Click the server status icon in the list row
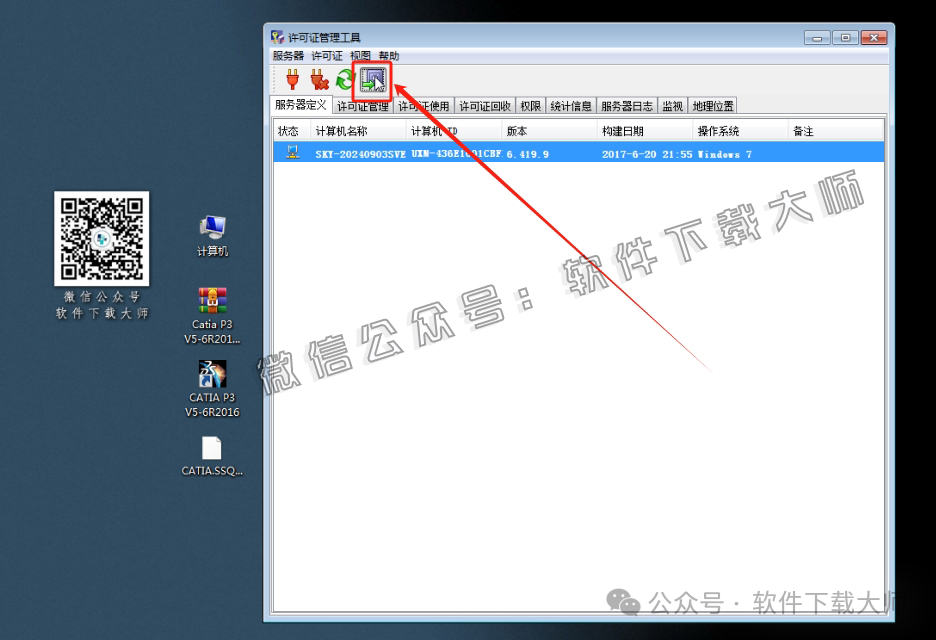The height and width of the screenshot is (640, 936). point(292,152)
